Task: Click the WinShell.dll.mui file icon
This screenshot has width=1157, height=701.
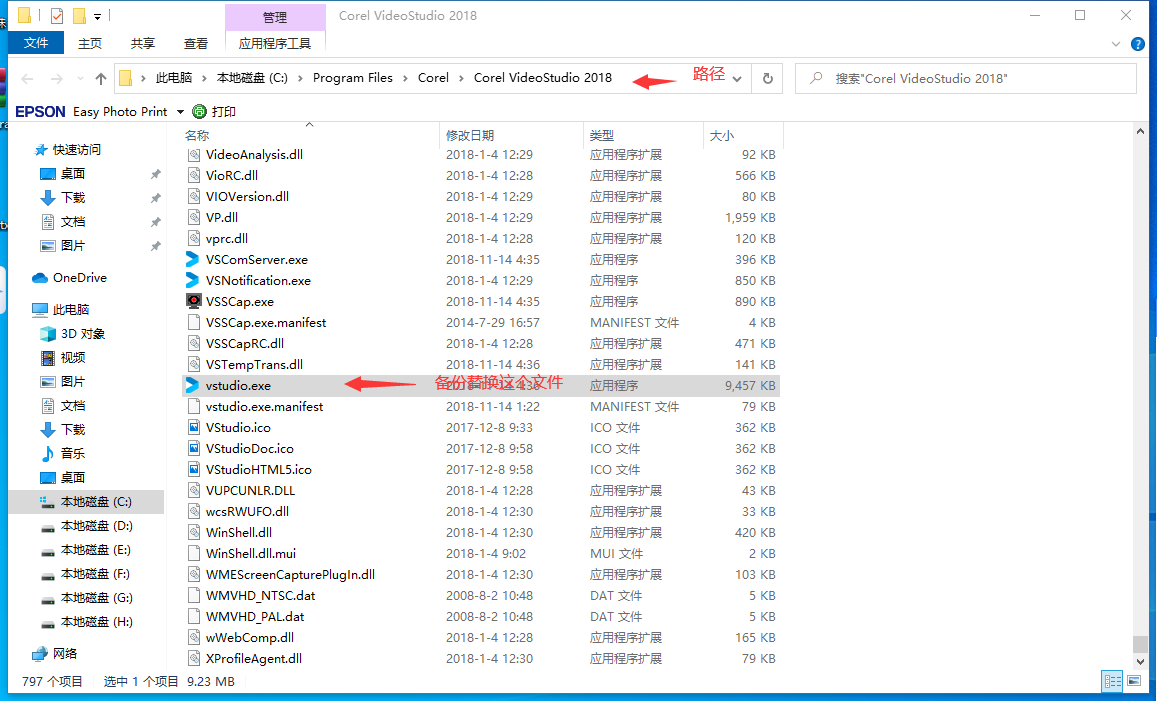Action: (x=193, y=553)
